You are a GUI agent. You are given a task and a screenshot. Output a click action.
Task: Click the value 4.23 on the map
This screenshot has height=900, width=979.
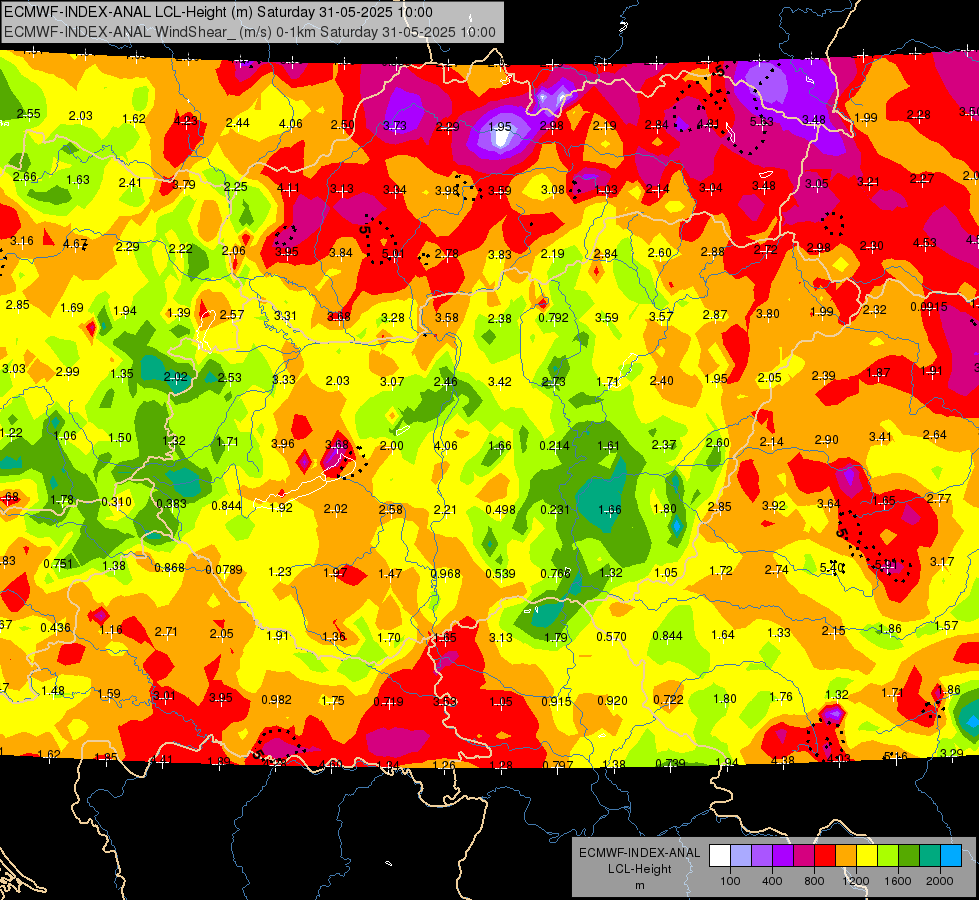pyautogui.click(x=185, y=121)
